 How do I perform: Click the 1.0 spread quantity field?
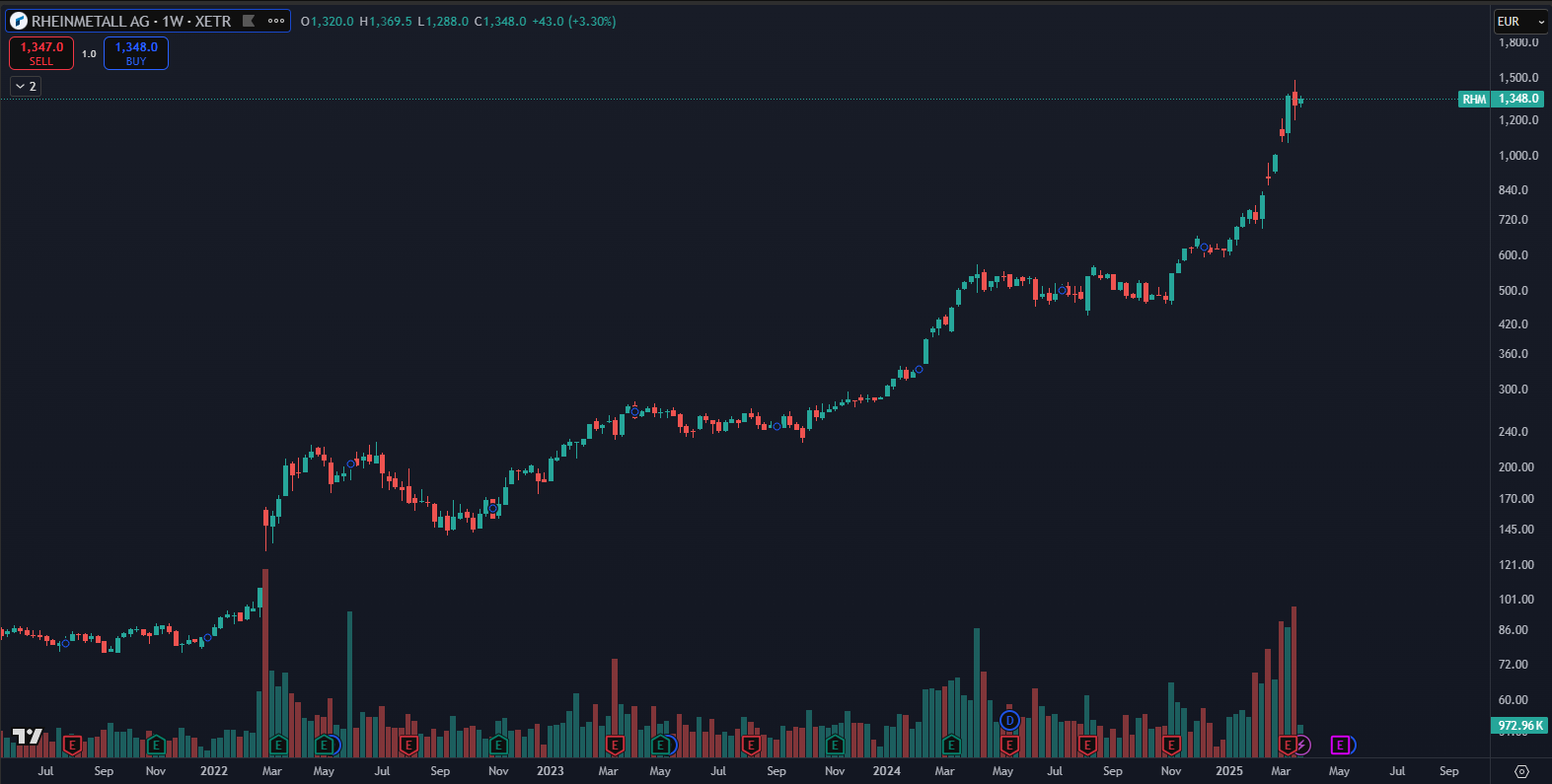(x=89, y=54)
